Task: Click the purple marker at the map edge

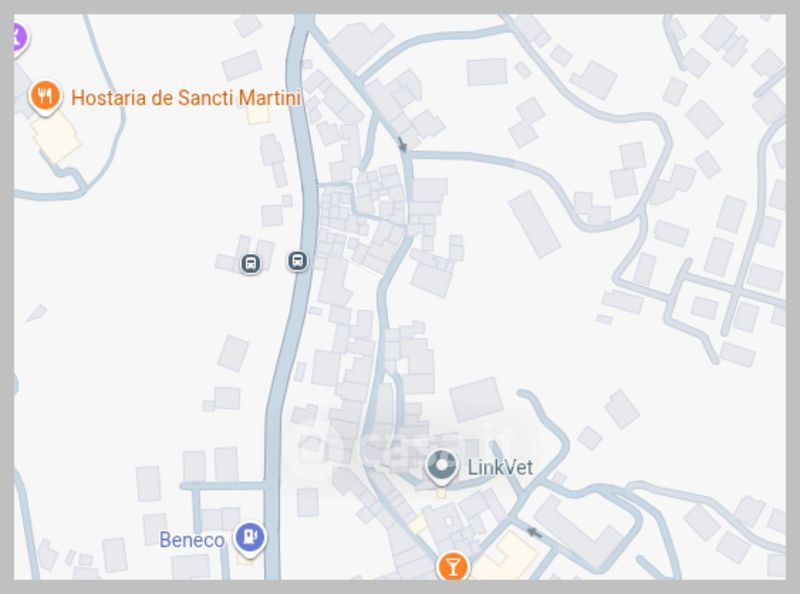Action: click(x=19, y=39)
